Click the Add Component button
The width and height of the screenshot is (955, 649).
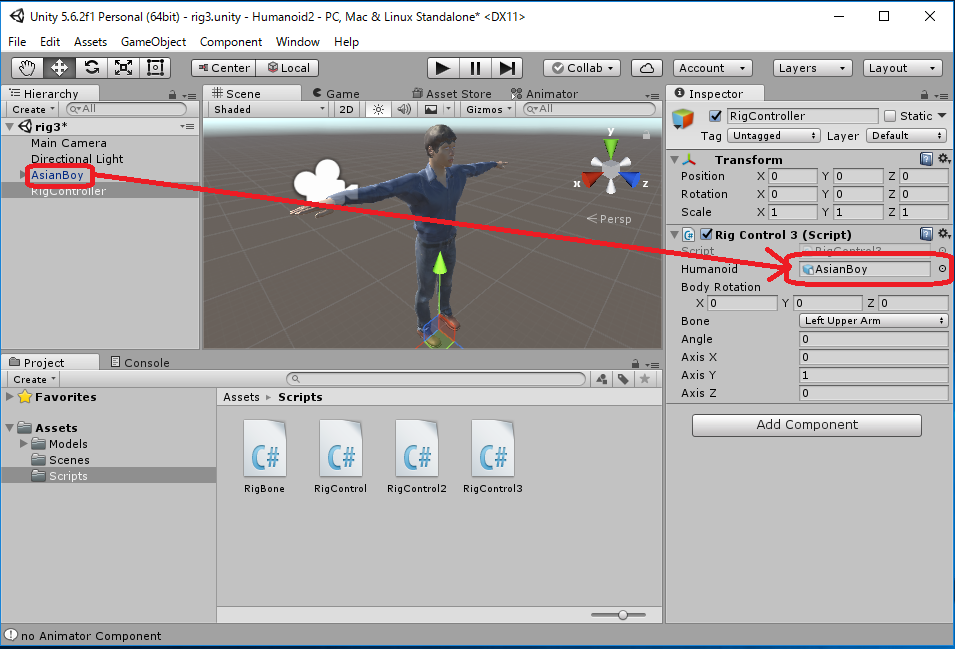point(806,425)
